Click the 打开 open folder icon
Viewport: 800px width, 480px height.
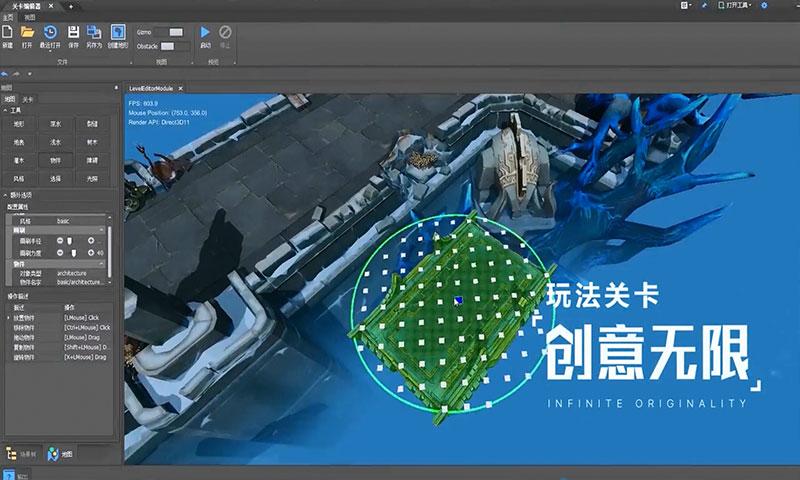[27, 32]
